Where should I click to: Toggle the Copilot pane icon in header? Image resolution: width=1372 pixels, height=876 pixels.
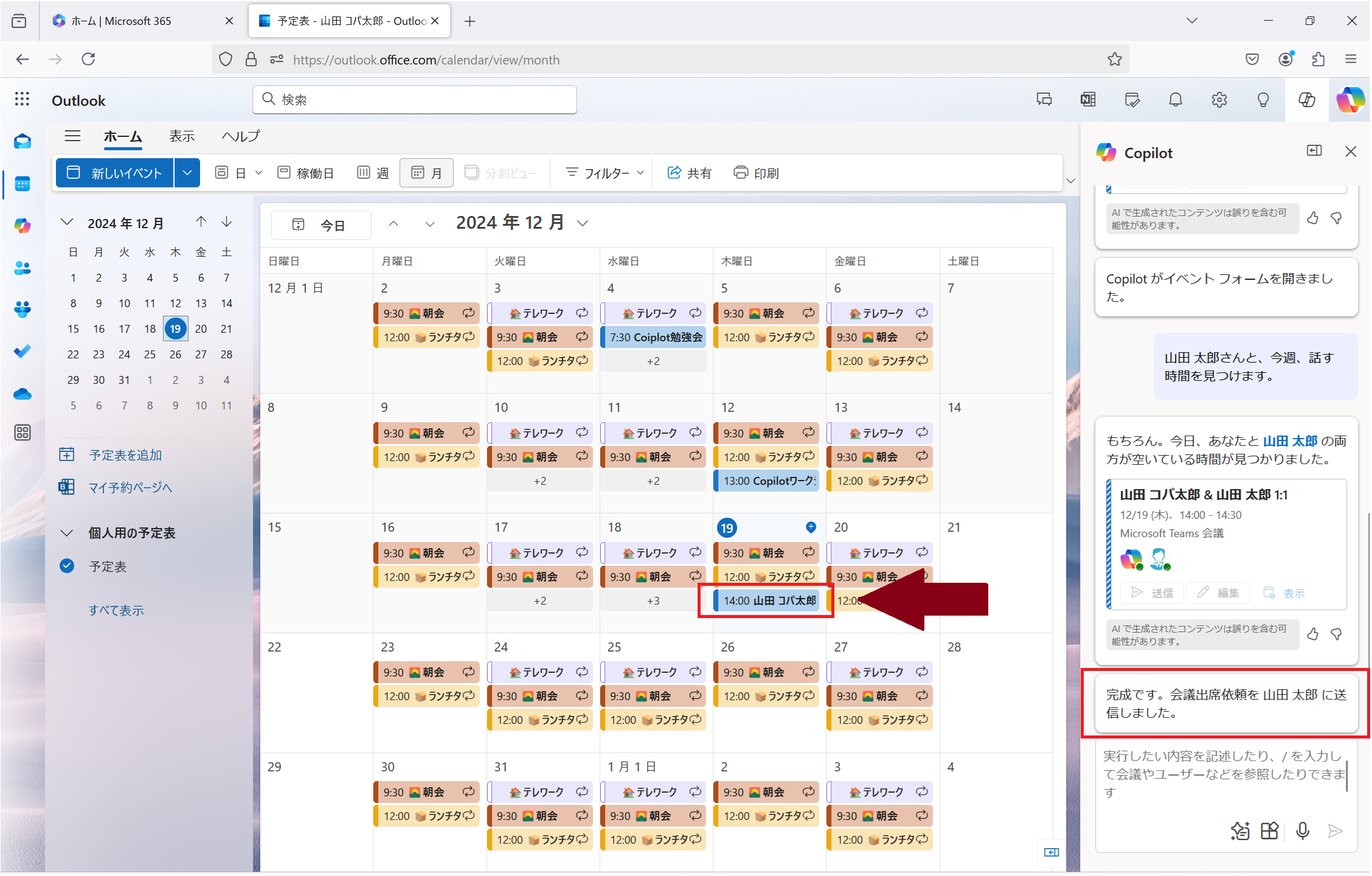click(x=1307, y=100)
